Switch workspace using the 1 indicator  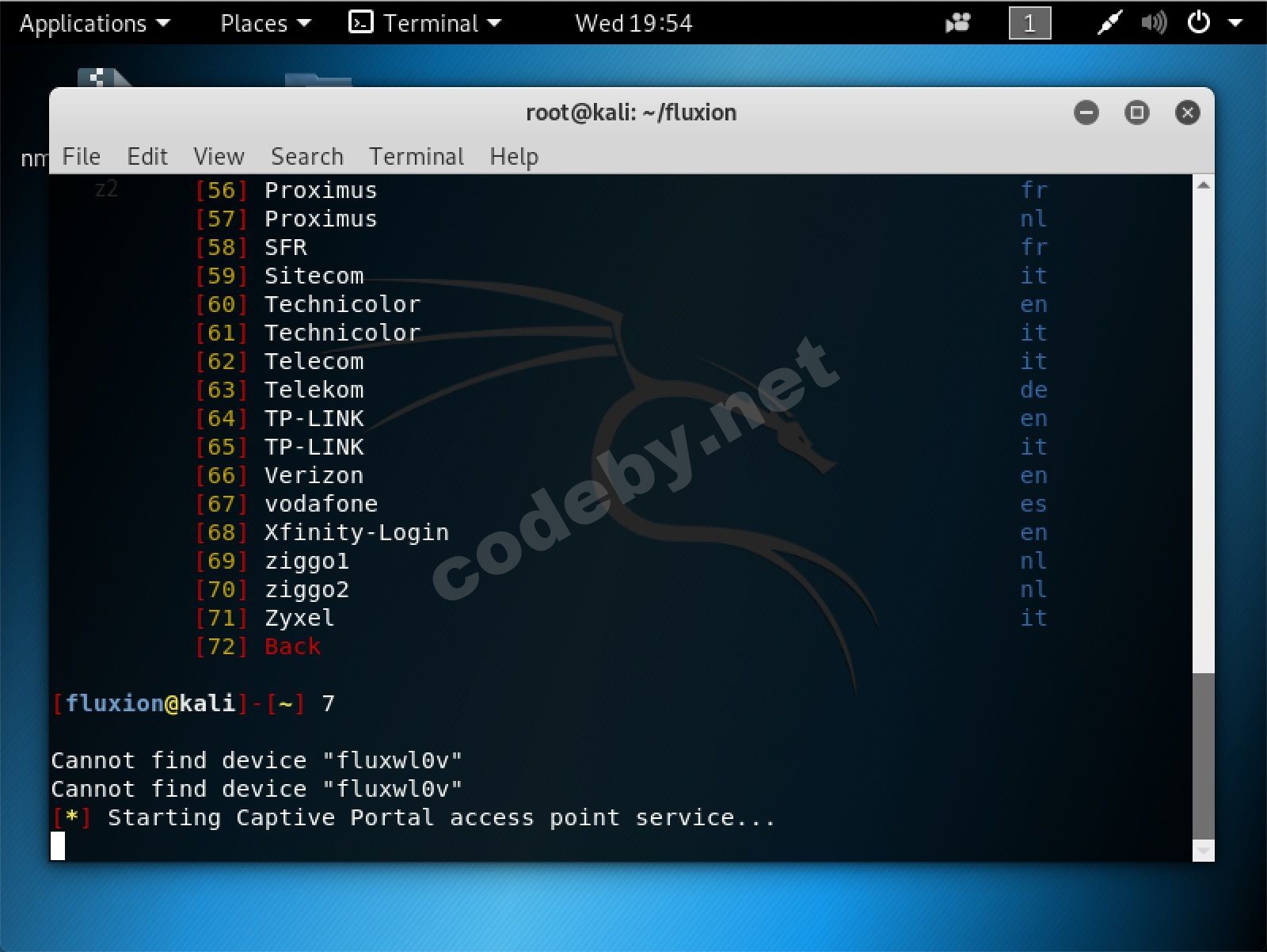pos(1029,23)
